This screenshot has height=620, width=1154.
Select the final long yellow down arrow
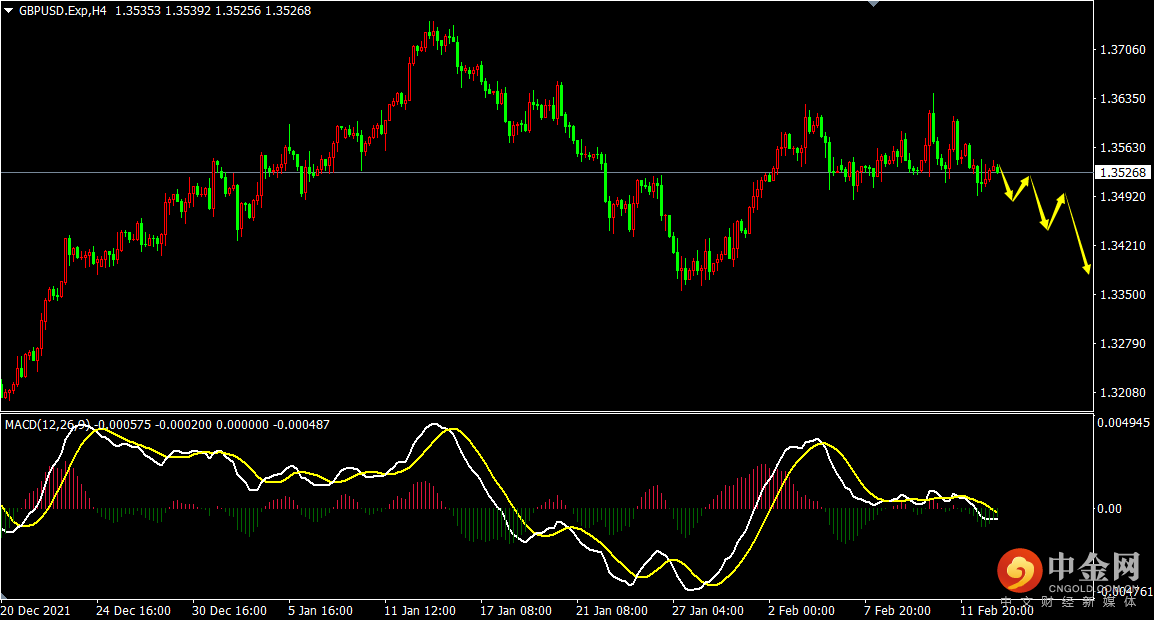[1077, 234]
